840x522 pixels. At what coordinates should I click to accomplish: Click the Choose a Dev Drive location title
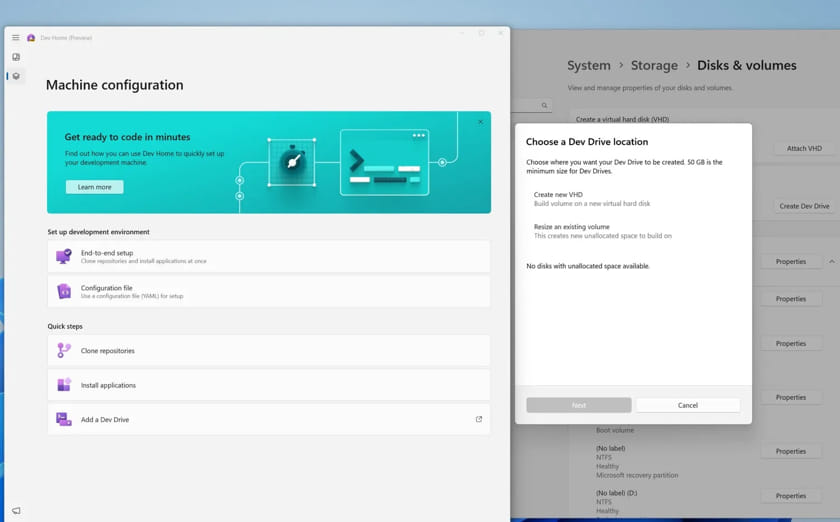[587, 142]
